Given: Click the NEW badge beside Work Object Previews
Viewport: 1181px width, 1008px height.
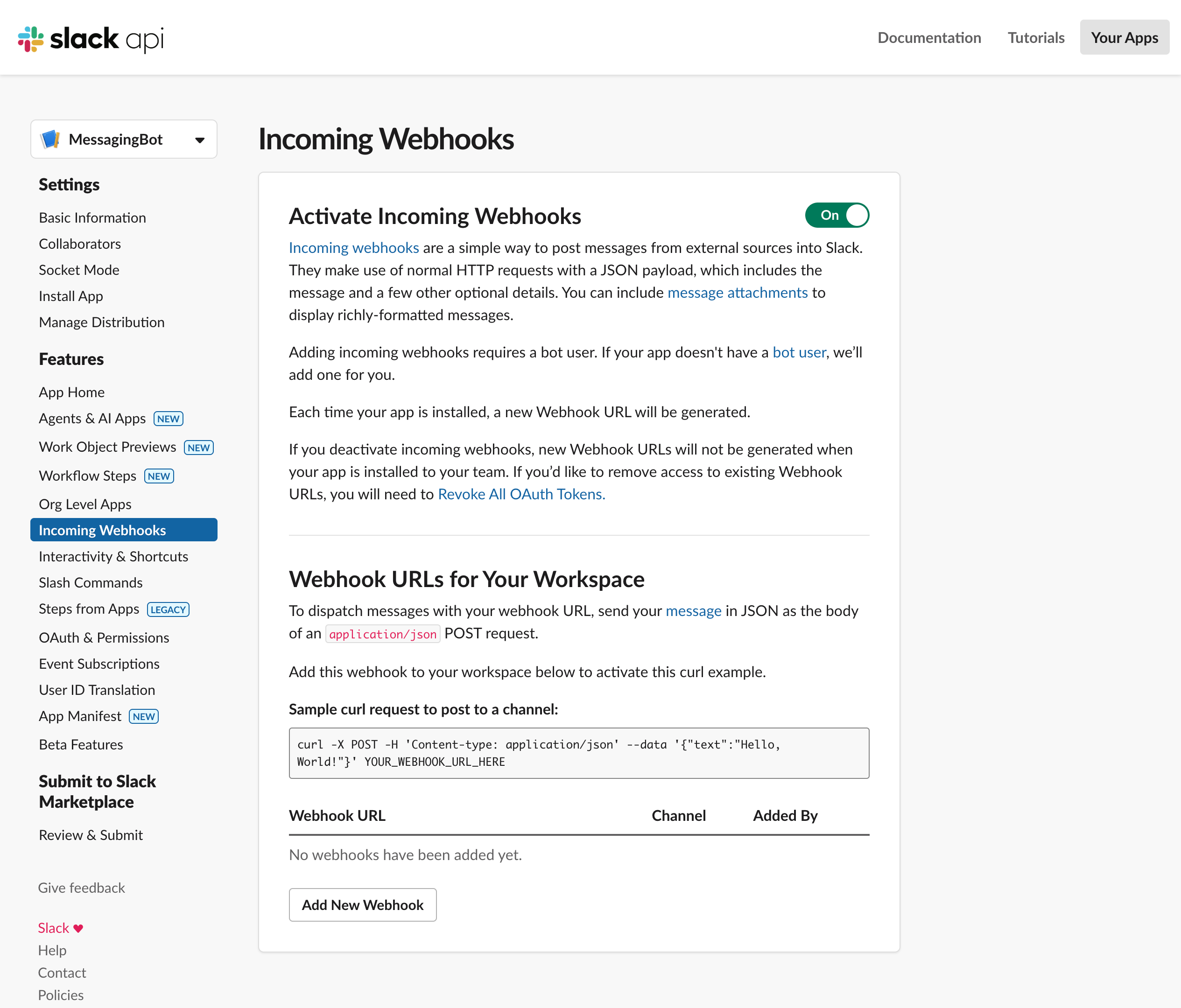Looking at the screenshot, I should [x=198, y=448].
